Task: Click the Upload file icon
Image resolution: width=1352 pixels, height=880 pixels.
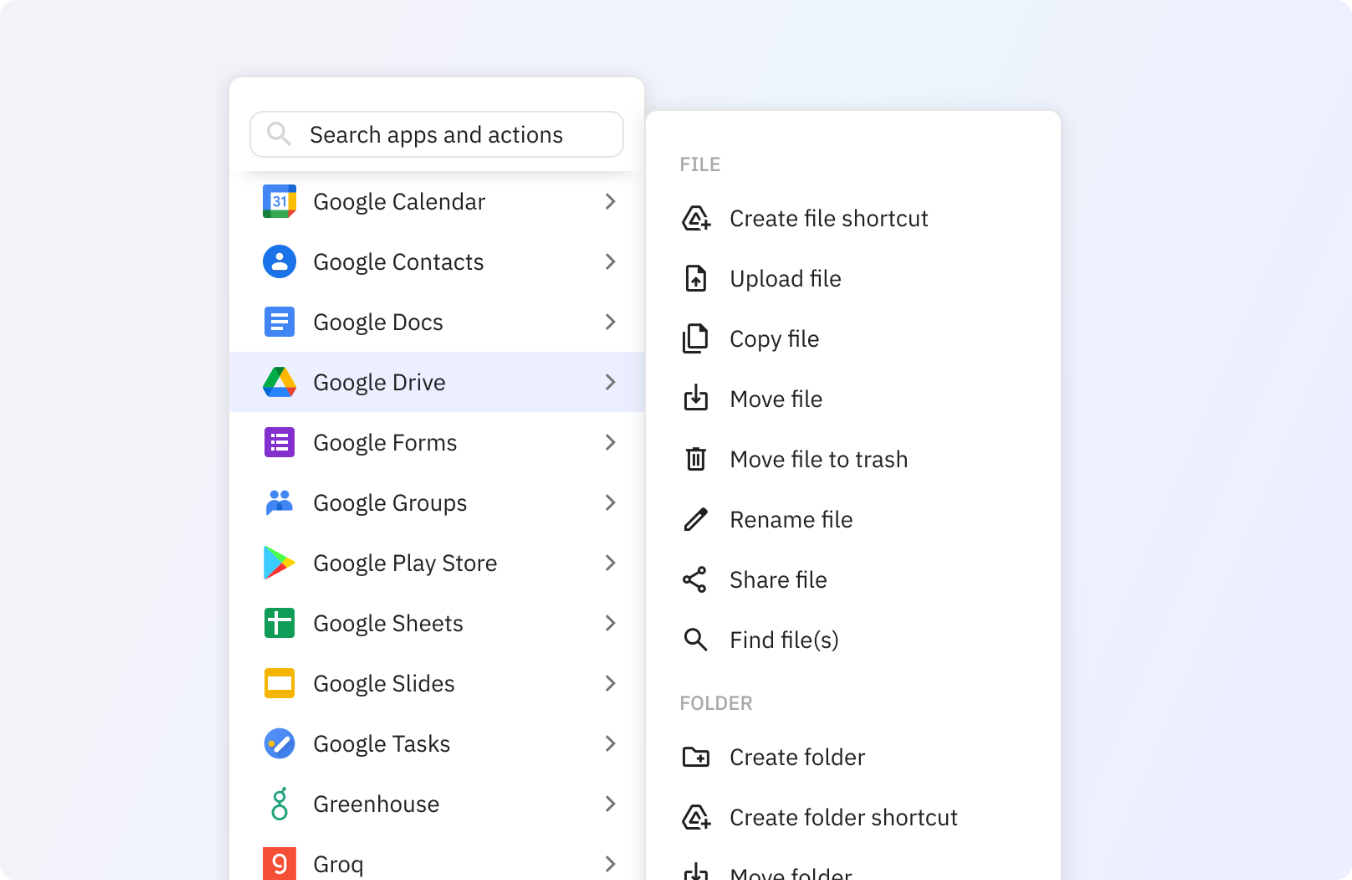Action: click(x=695, y=278)
